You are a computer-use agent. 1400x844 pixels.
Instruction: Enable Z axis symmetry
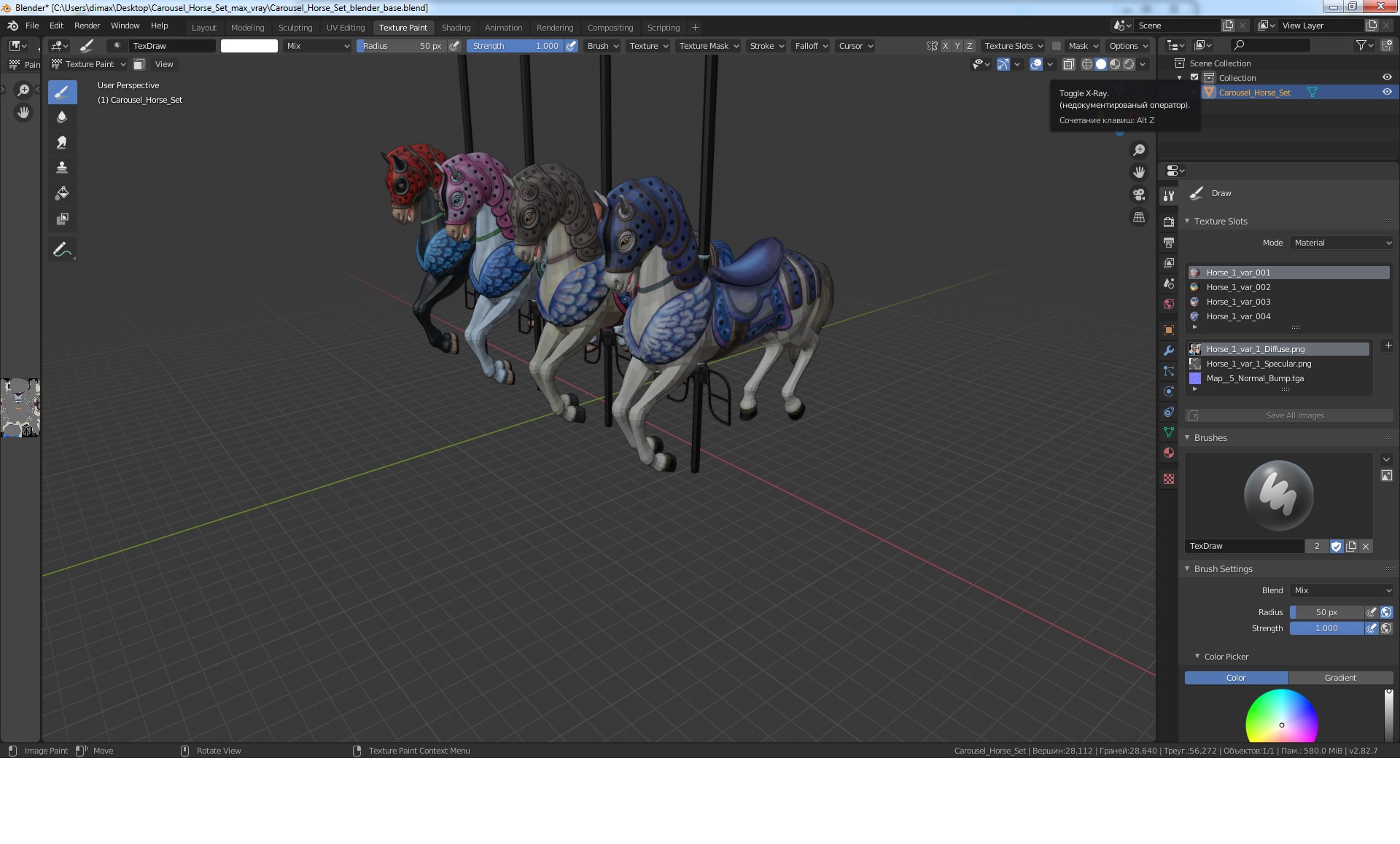969,46
